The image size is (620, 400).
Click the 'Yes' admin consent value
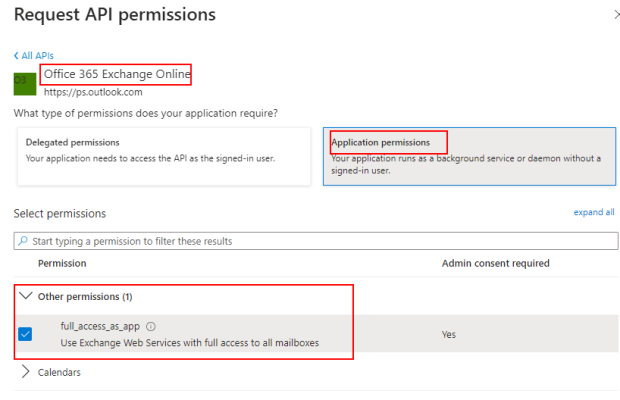point(449,334)
